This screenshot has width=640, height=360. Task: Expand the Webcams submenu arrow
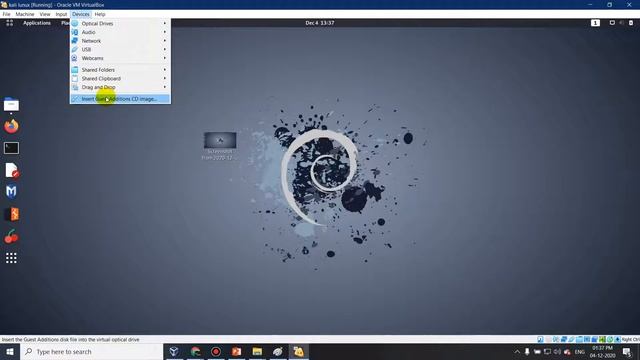(x=165, y=58)
